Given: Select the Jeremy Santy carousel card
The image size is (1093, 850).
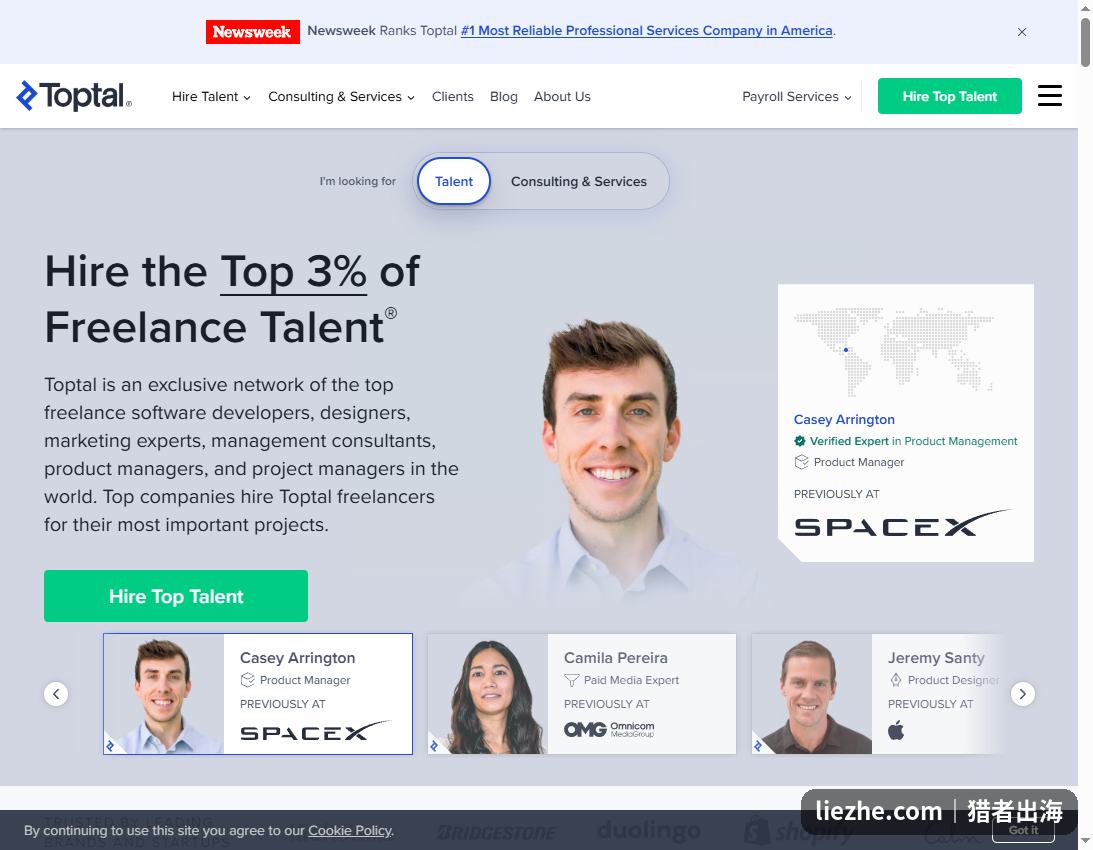Looking at the screenshot, I should pos(878,694).
